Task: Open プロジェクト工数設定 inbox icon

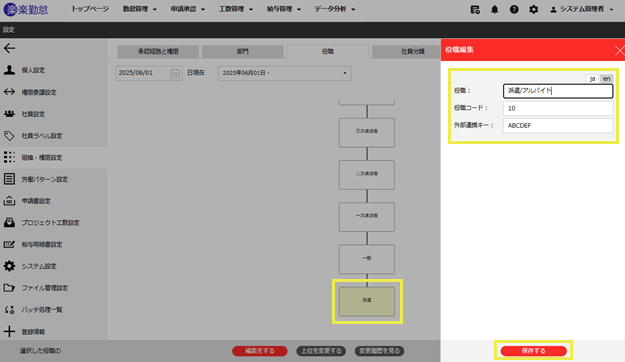Action: pyautogui.click(x=9, y=222)
